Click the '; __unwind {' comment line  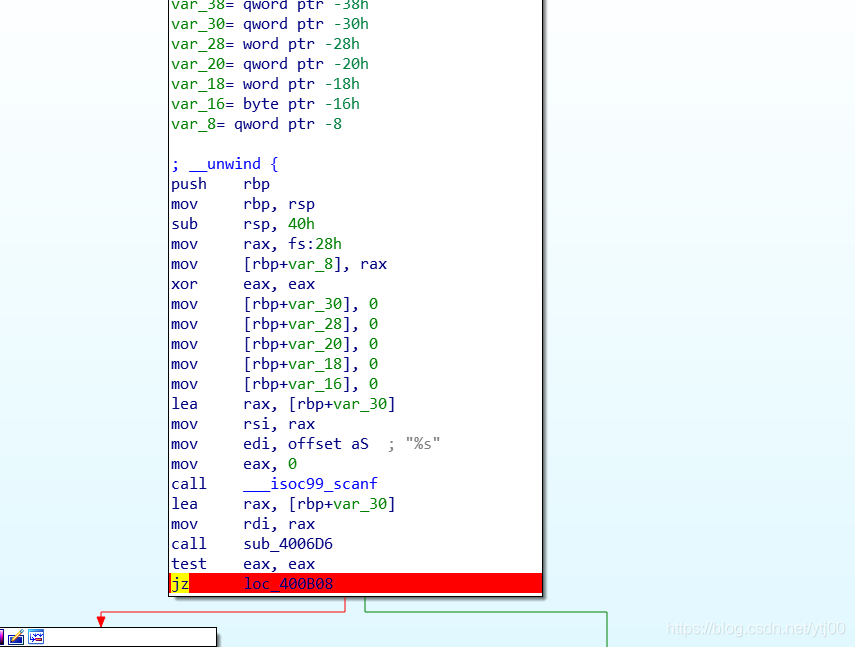point(225,164)
